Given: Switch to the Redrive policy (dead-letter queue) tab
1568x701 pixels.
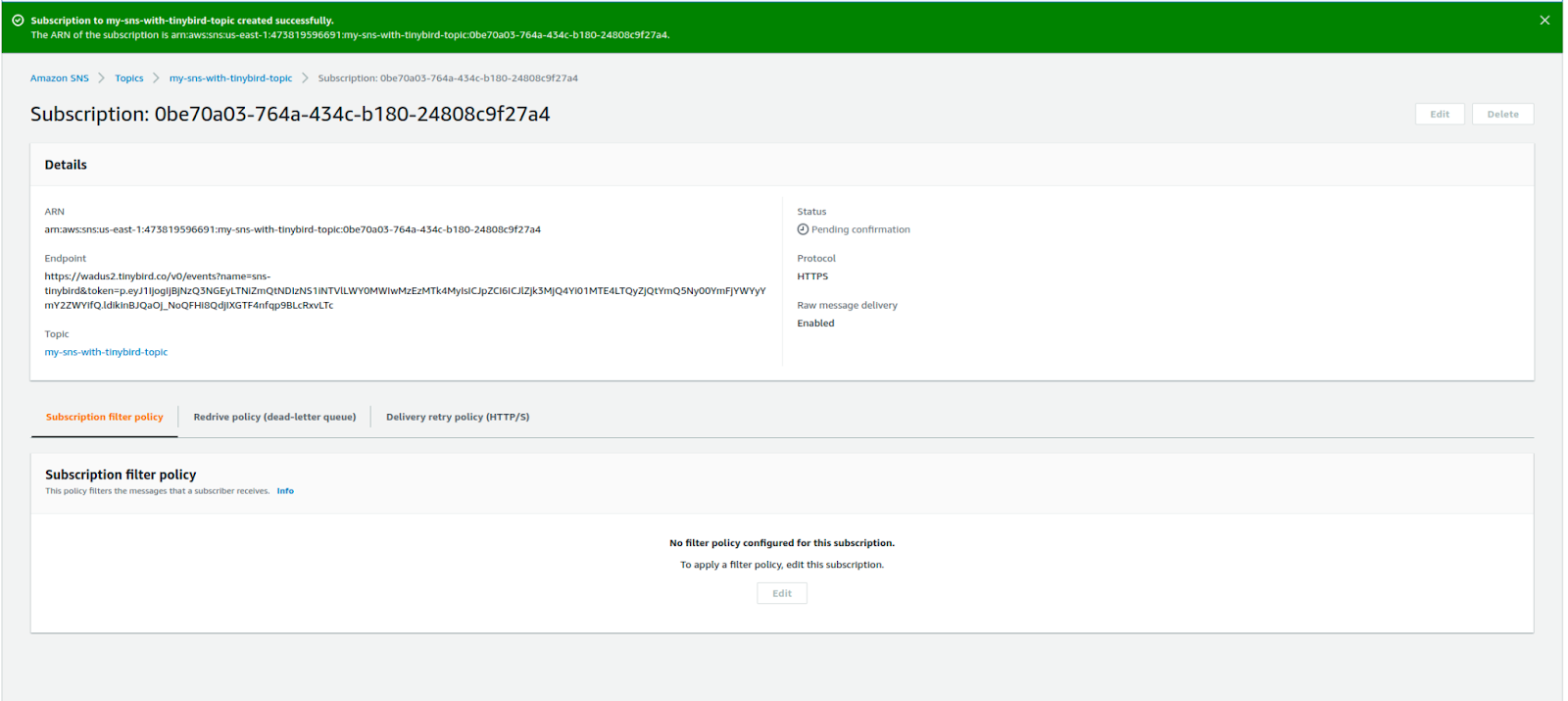Looking at the screenshot, I should point(274,418).
